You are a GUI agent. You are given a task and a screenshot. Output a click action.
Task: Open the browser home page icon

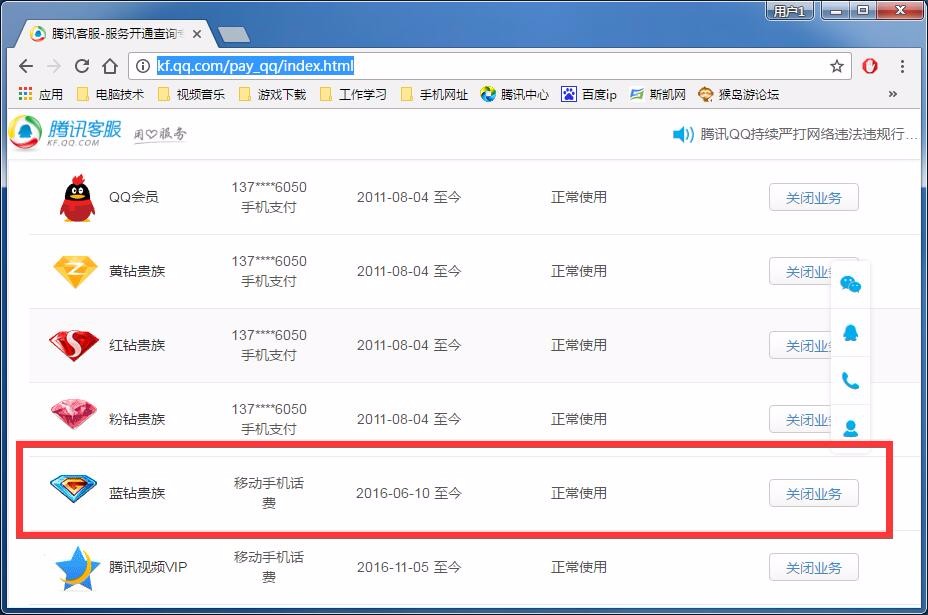tap(109, 66)
